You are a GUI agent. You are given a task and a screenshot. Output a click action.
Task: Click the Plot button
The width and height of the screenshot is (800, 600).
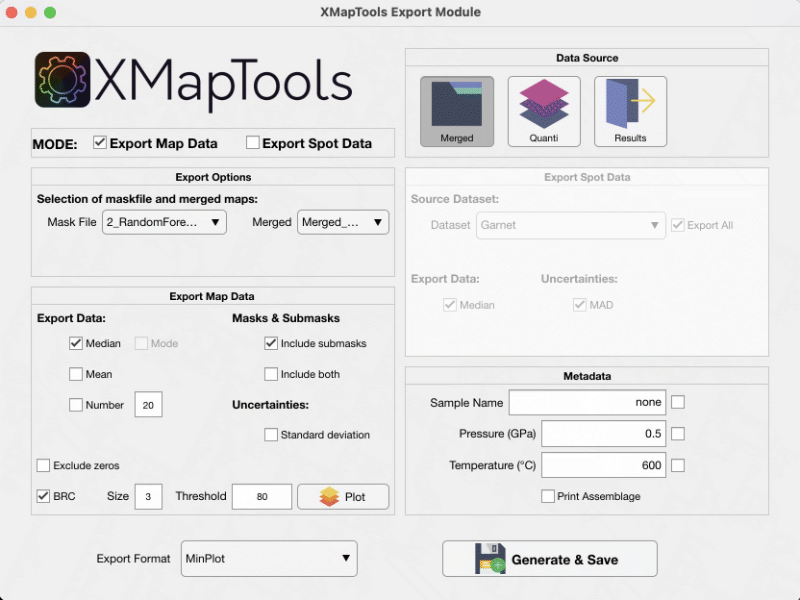343,496
